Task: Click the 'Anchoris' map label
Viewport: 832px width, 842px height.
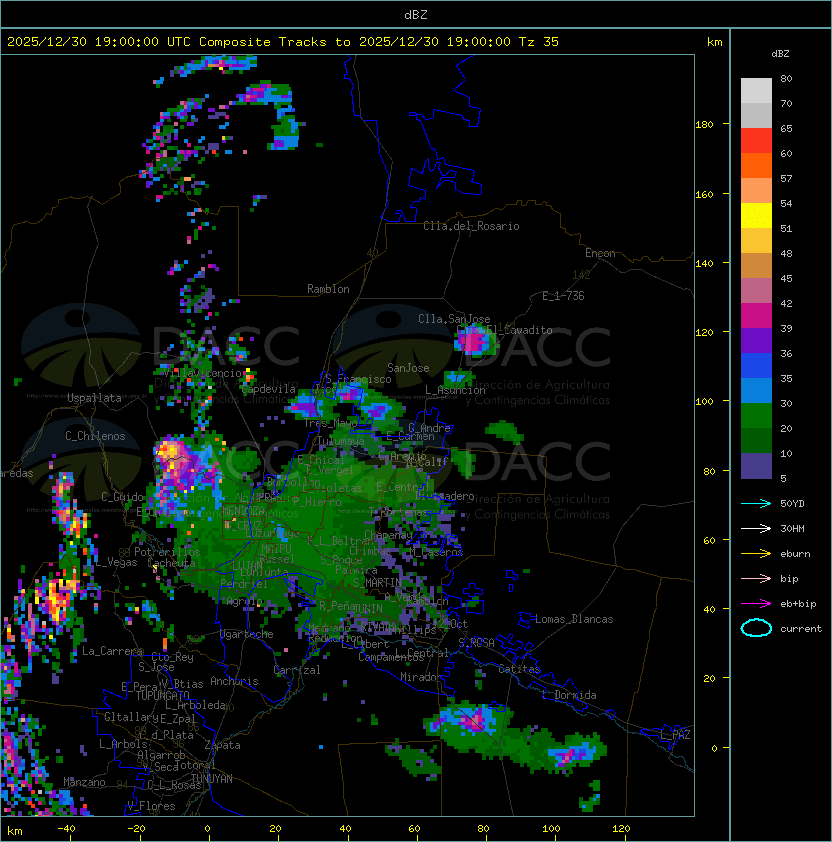Action: (x=234, y=681)
